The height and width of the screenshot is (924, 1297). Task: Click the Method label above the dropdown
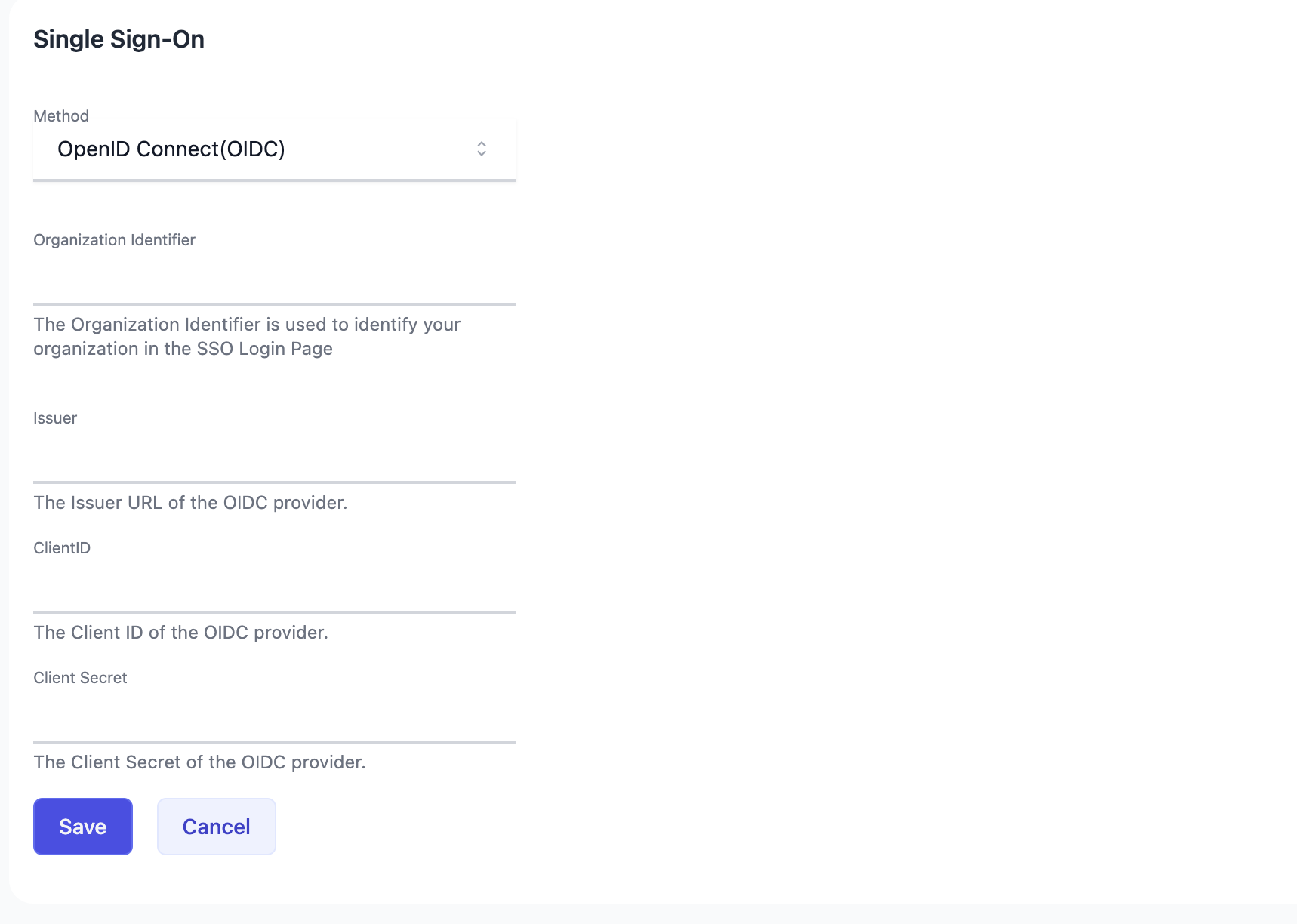click(x=60, y=115)
